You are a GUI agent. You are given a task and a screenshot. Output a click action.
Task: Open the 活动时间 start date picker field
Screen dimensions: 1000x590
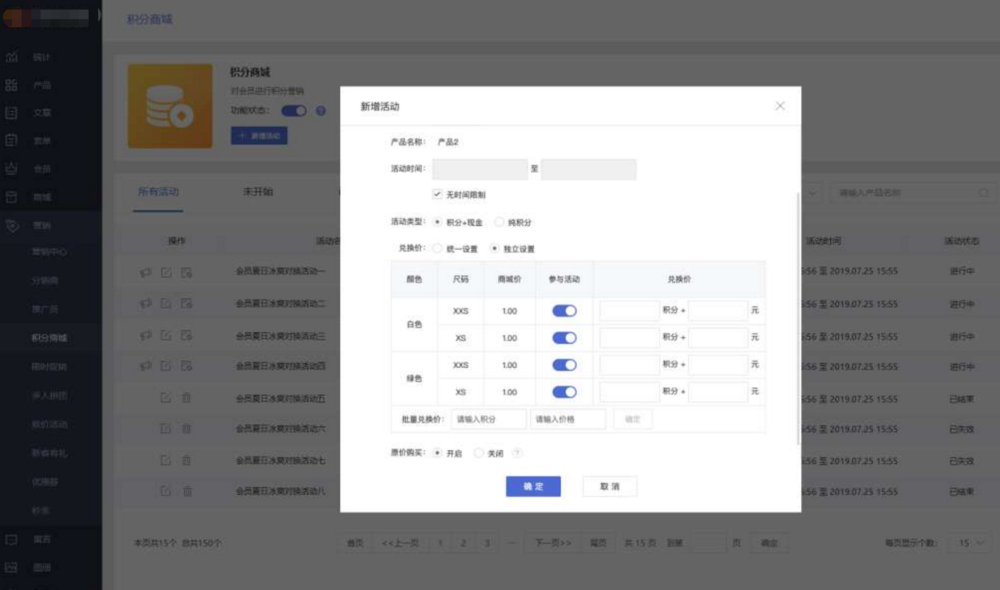tap(479, 169)
